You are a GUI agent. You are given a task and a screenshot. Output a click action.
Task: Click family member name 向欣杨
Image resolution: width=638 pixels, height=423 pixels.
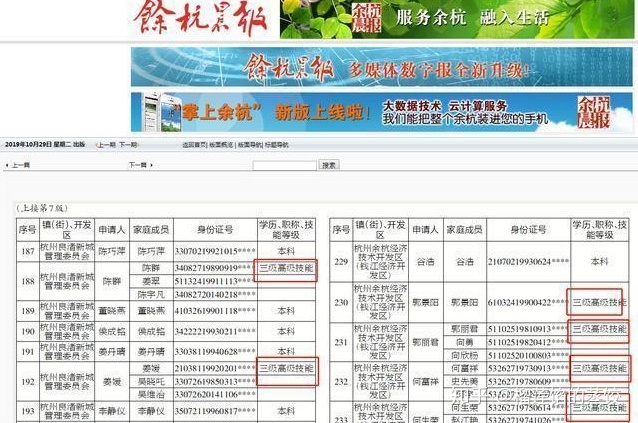(465, 355)
